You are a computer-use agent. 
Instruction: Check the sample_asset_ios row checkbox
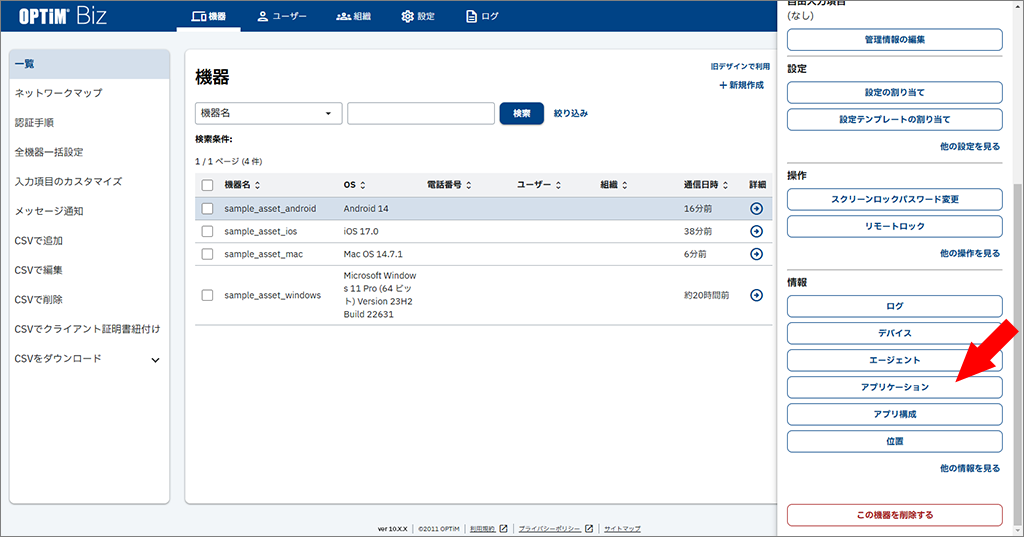point(207,231)
